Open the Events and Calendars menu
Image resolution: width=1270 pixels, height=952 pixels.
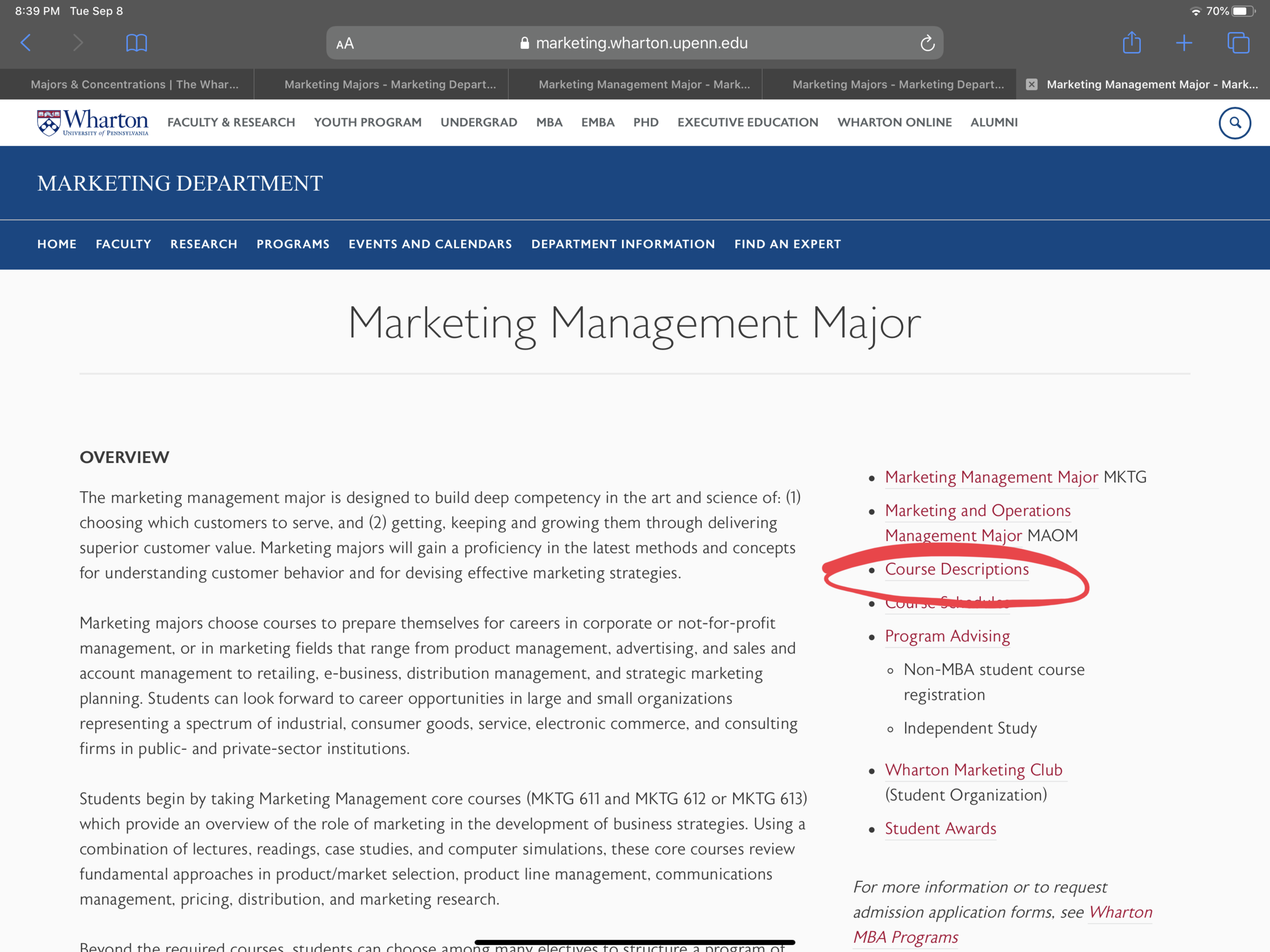click(430, 244)
